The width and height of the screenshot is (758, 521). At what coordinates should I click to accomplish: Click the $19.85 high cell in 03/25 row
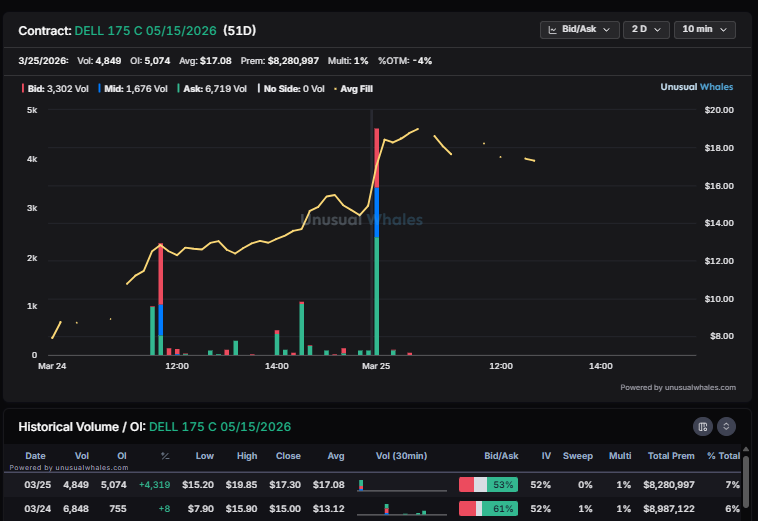(241, 484)
